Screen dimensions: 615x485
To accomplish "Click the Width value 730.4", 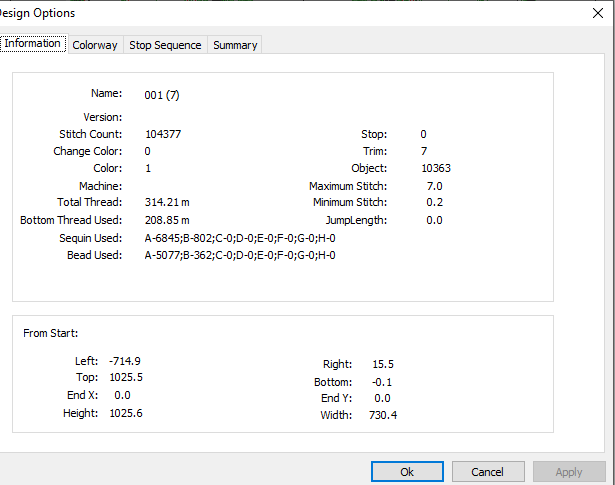I will tap(383, 415).
